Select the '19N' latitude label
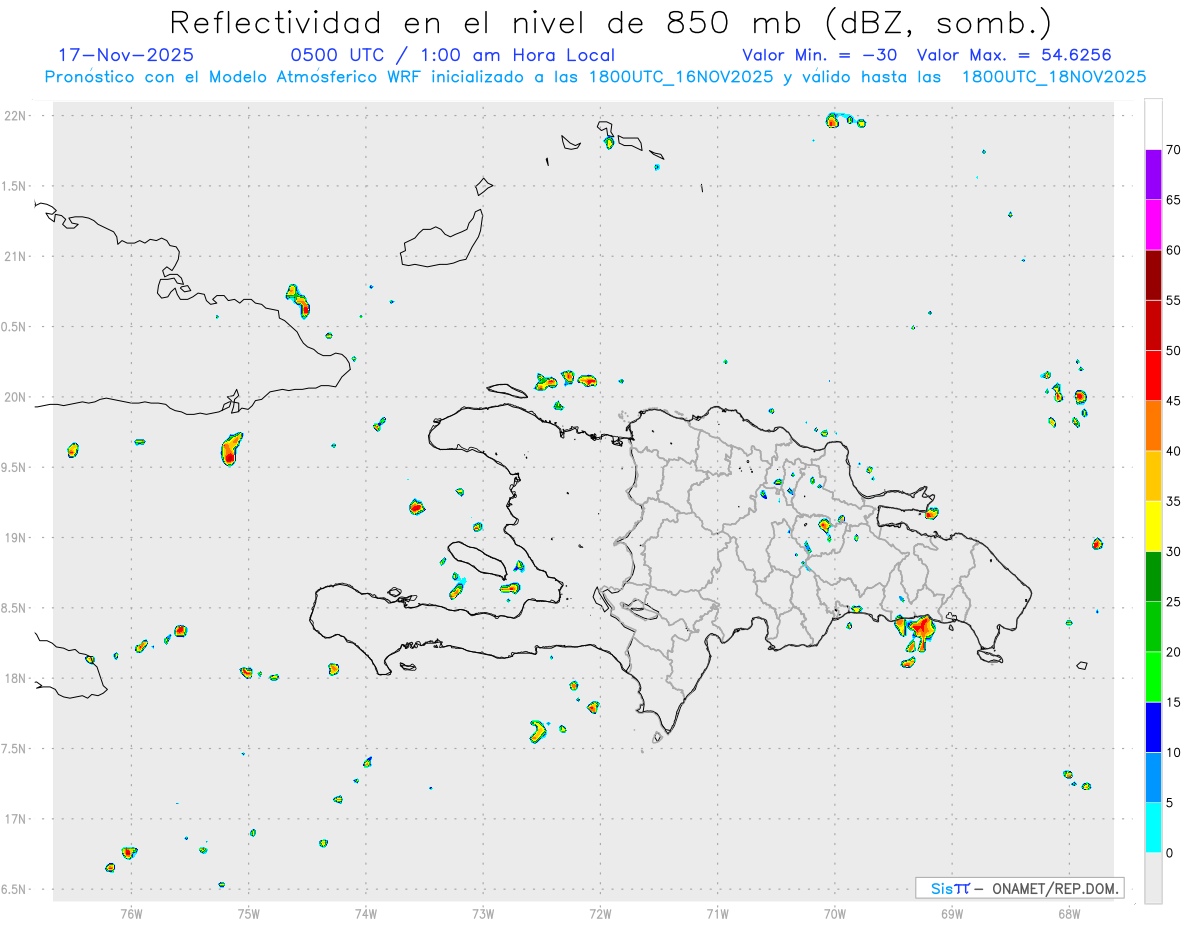Viewport: 1200px width, 927px height. pos(17,538)
